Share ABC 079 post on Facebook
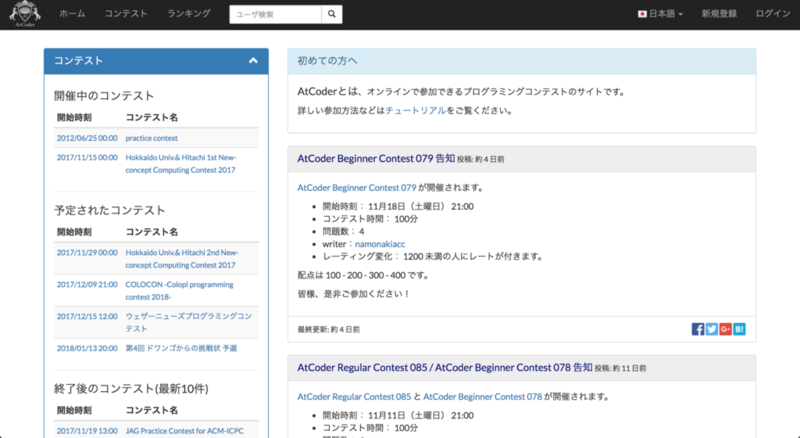The height and width of the screenshot is (438, 800). [697, 329]
